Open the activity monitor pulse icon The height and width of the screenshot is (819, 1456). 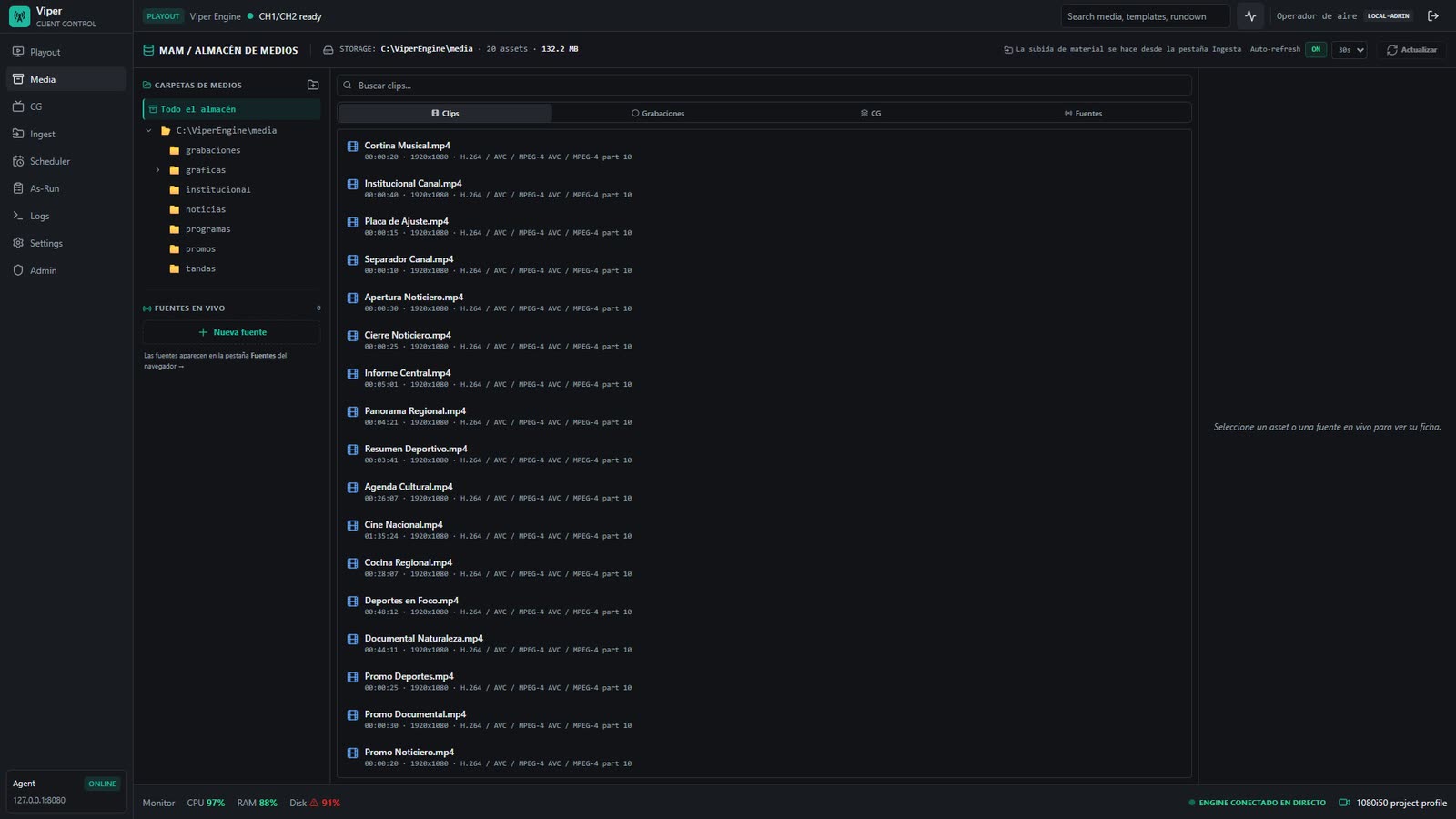click(1250, 16)
